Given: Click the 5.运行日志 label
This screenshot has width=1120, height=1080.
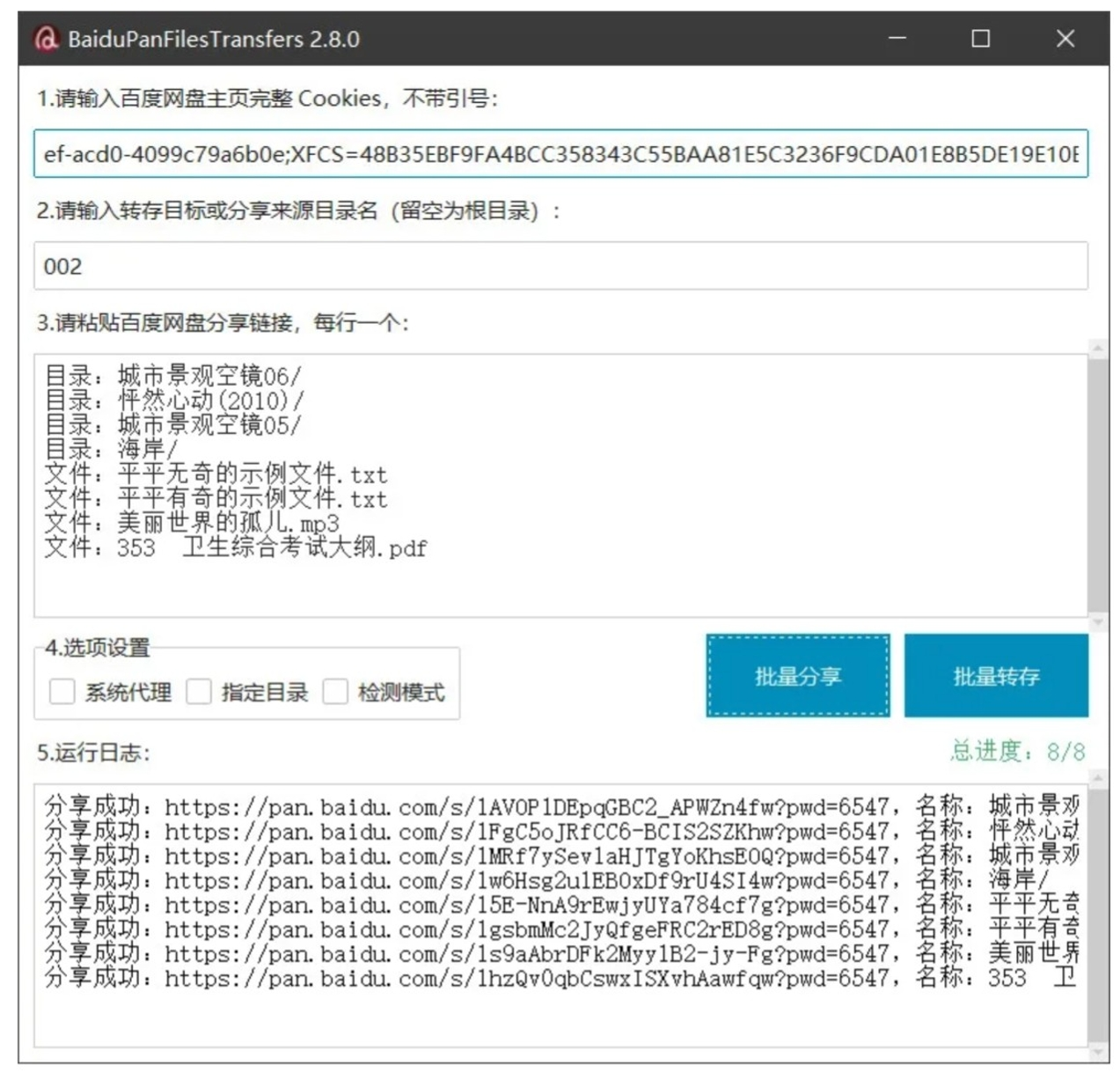Looking at the screenshot, I should click(93, 753).
